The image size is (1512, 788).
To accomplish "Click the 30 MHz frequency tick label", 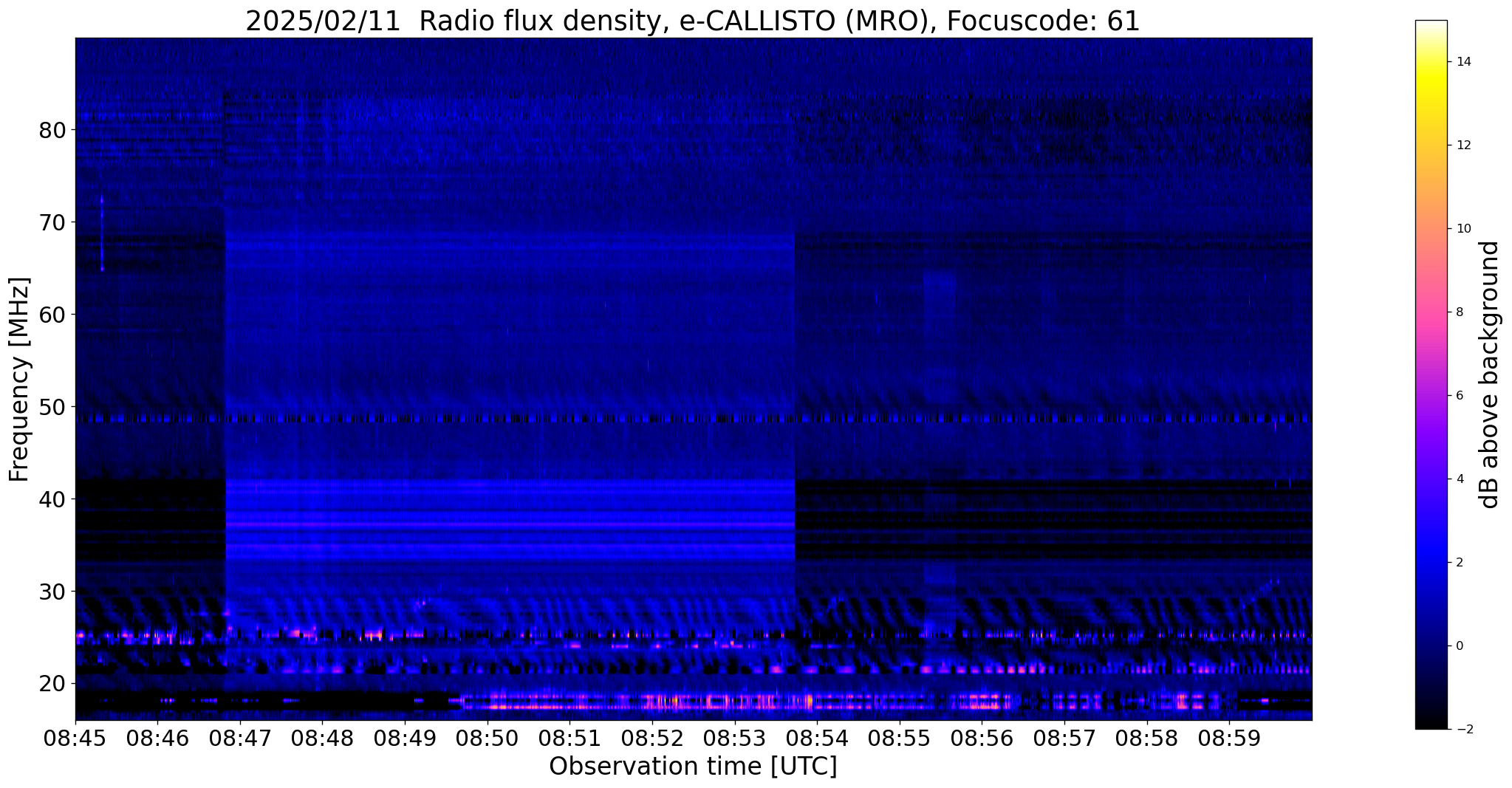I will pyautogui.click(x=52, y=592).
